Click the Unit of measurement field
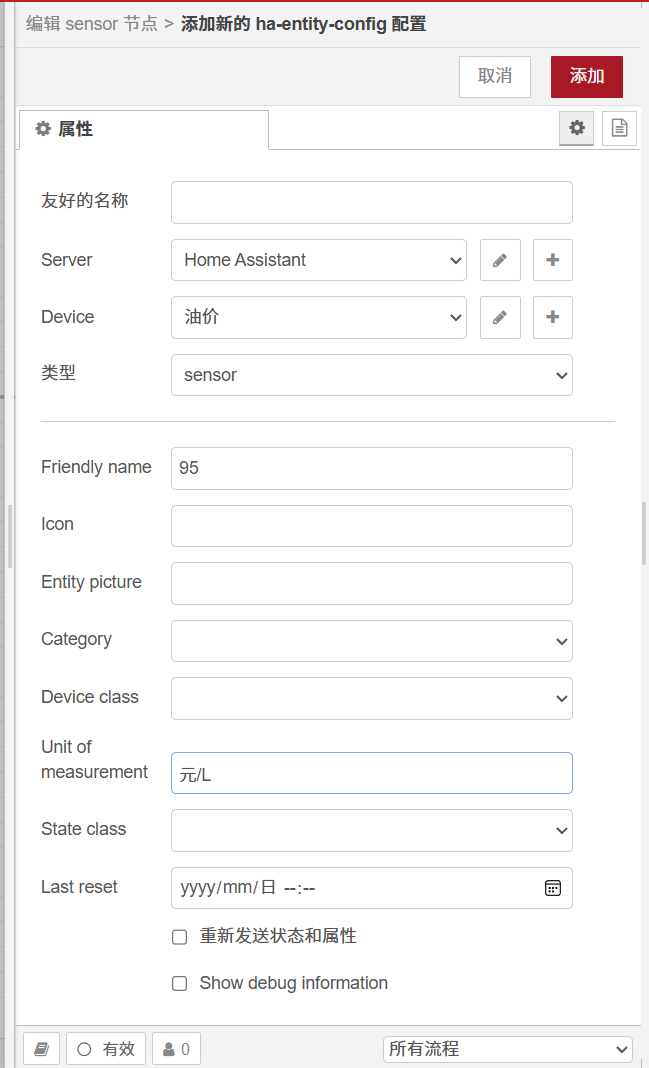Image resolution: width=649 pixels, height=1068 pixels. 372,774
